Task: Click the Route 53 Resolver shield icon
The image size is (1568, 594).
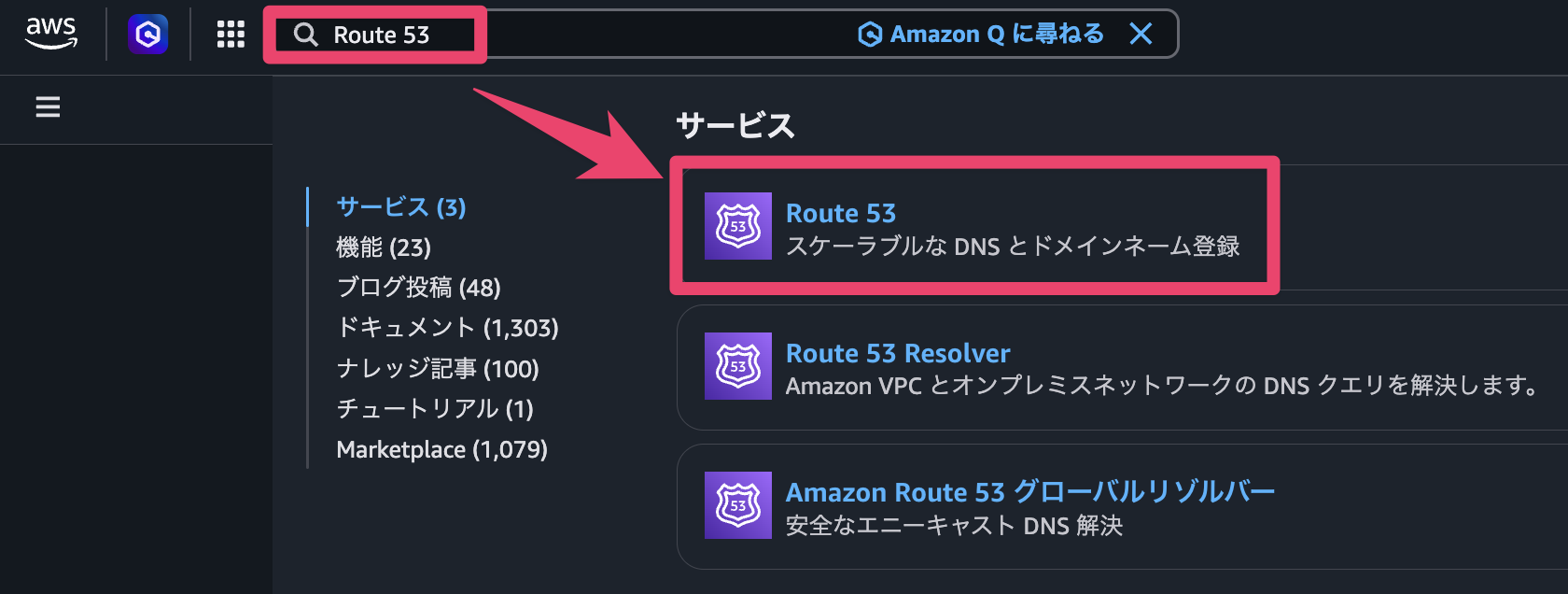Action: tap(738, 368)
